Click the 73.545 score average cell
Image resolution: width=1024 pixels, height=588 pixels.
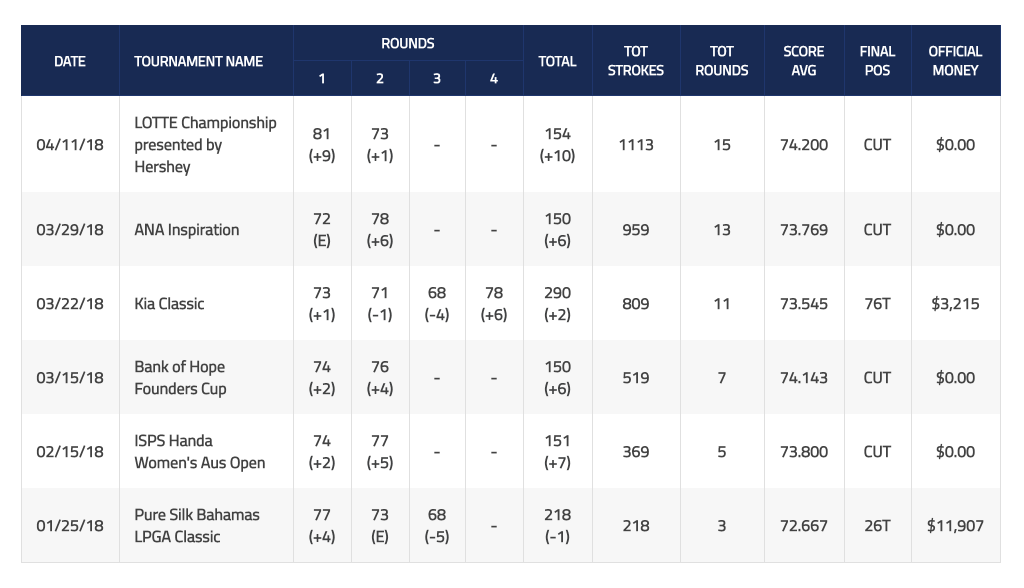(803, 304)
